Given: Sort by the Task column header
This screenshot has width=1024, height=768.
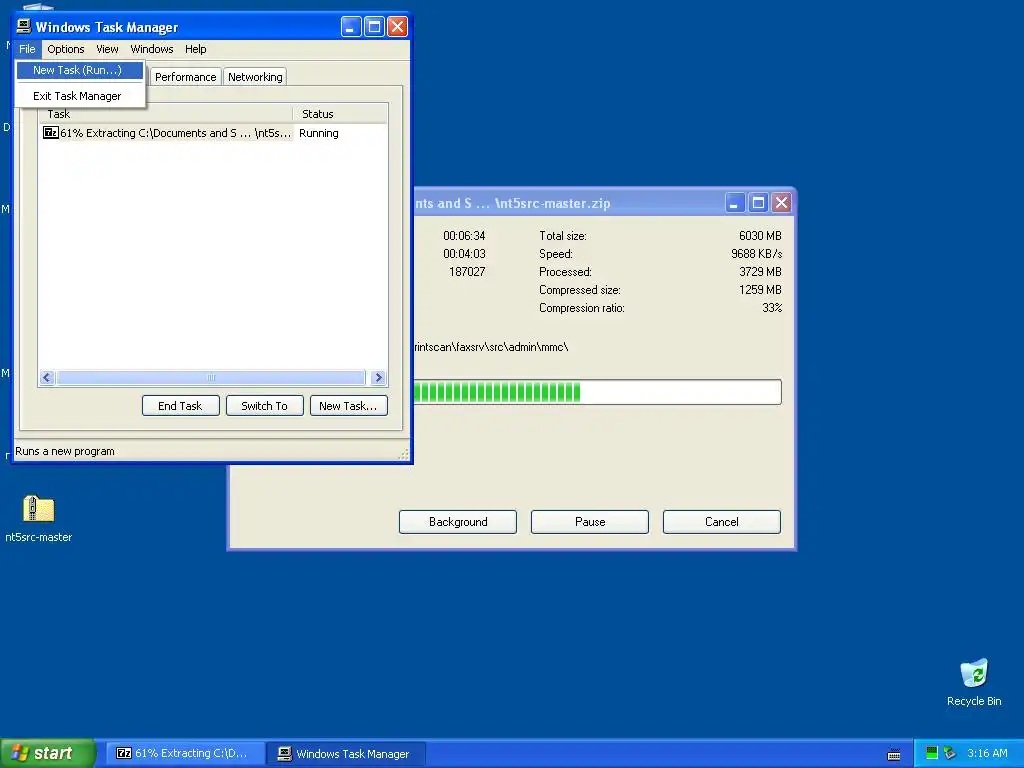Looking at the screenshot, I should (166, 114).
